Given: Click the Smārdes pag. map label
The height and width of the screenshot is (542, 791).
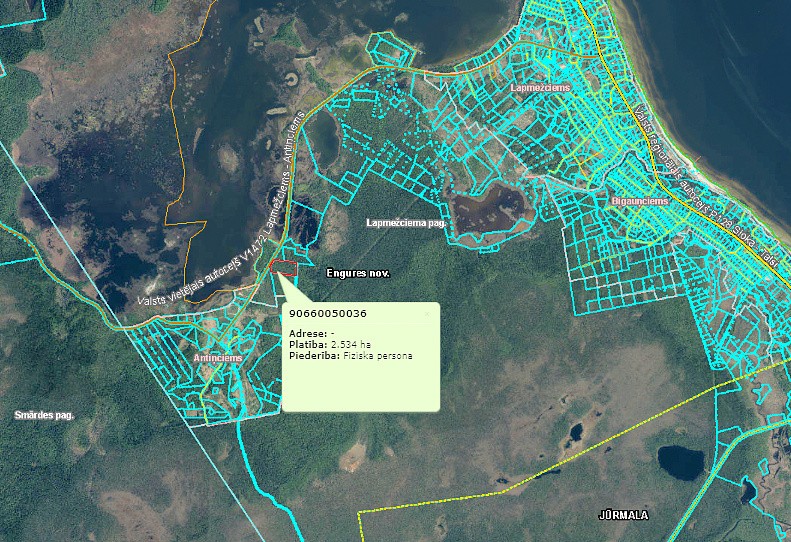Looking at the screenshot, I should pos(44,414).
